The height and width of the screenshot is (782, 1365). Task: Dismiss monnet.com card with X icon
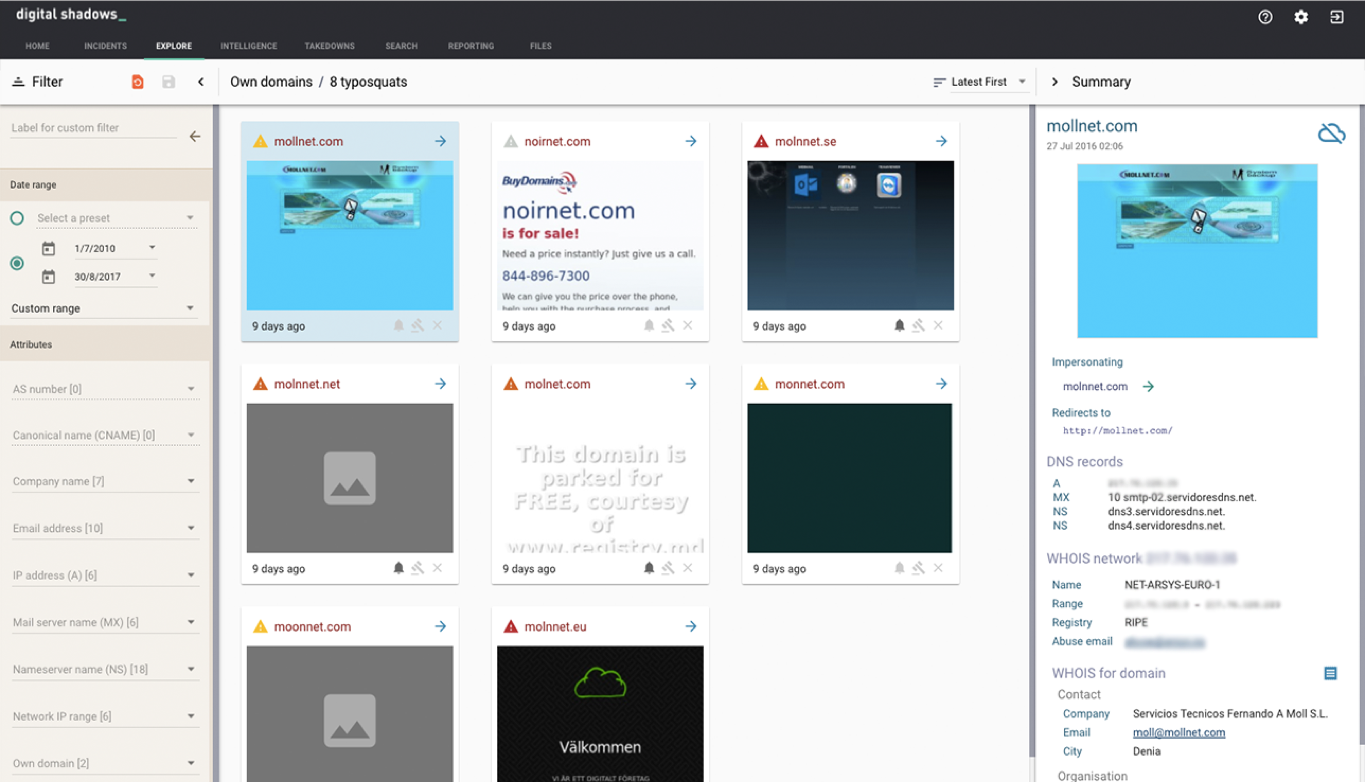tap(938, 568)
